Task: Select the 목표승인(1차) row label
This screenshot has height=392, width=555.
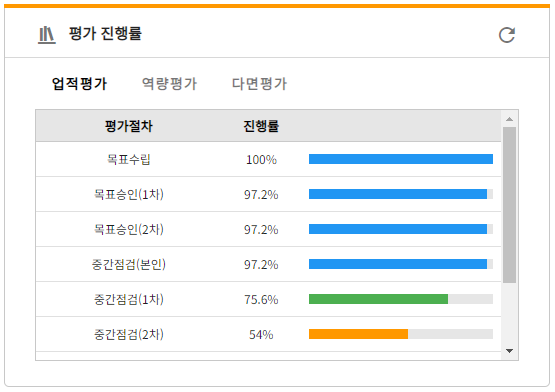Action: pyautogui.click(x=128, y=194)
